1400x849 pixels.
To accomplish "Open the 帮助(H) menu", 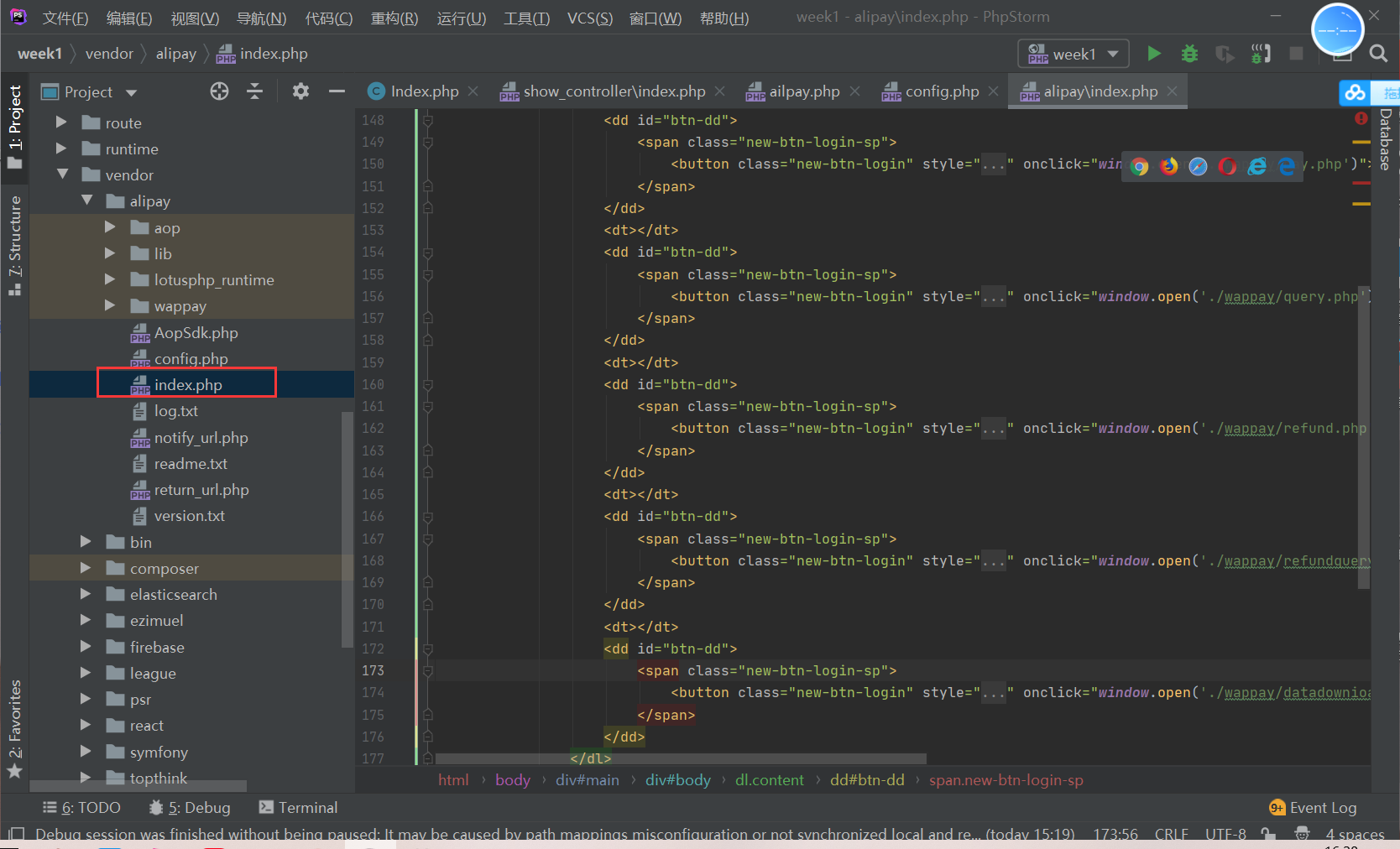I will (724, 18).
